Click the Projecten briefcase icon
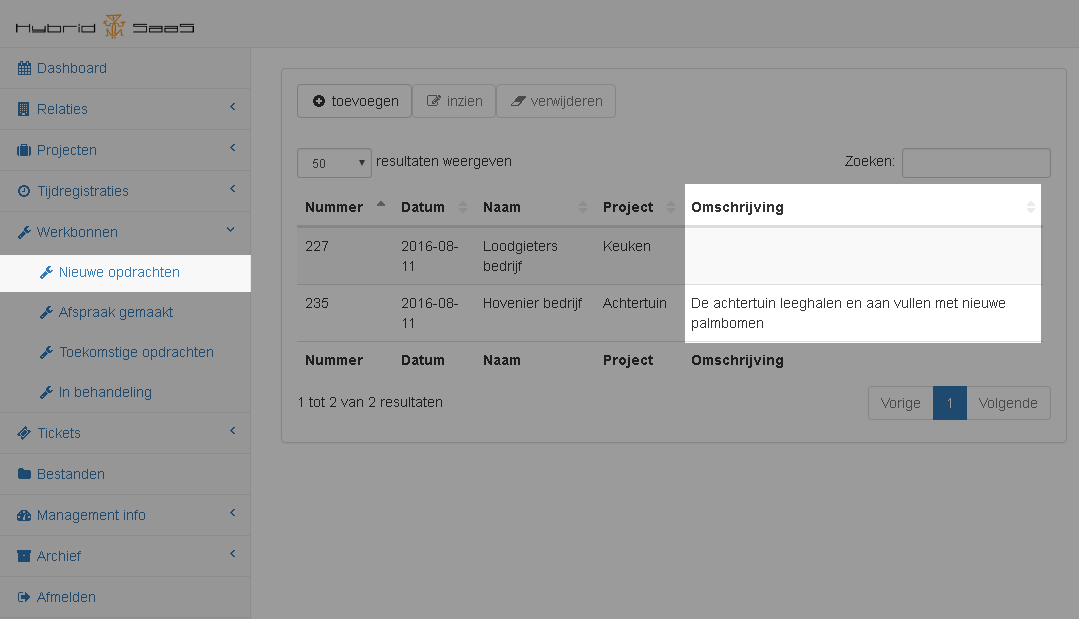This screenshot has height=619, width=1079. (x=24, y=150)
